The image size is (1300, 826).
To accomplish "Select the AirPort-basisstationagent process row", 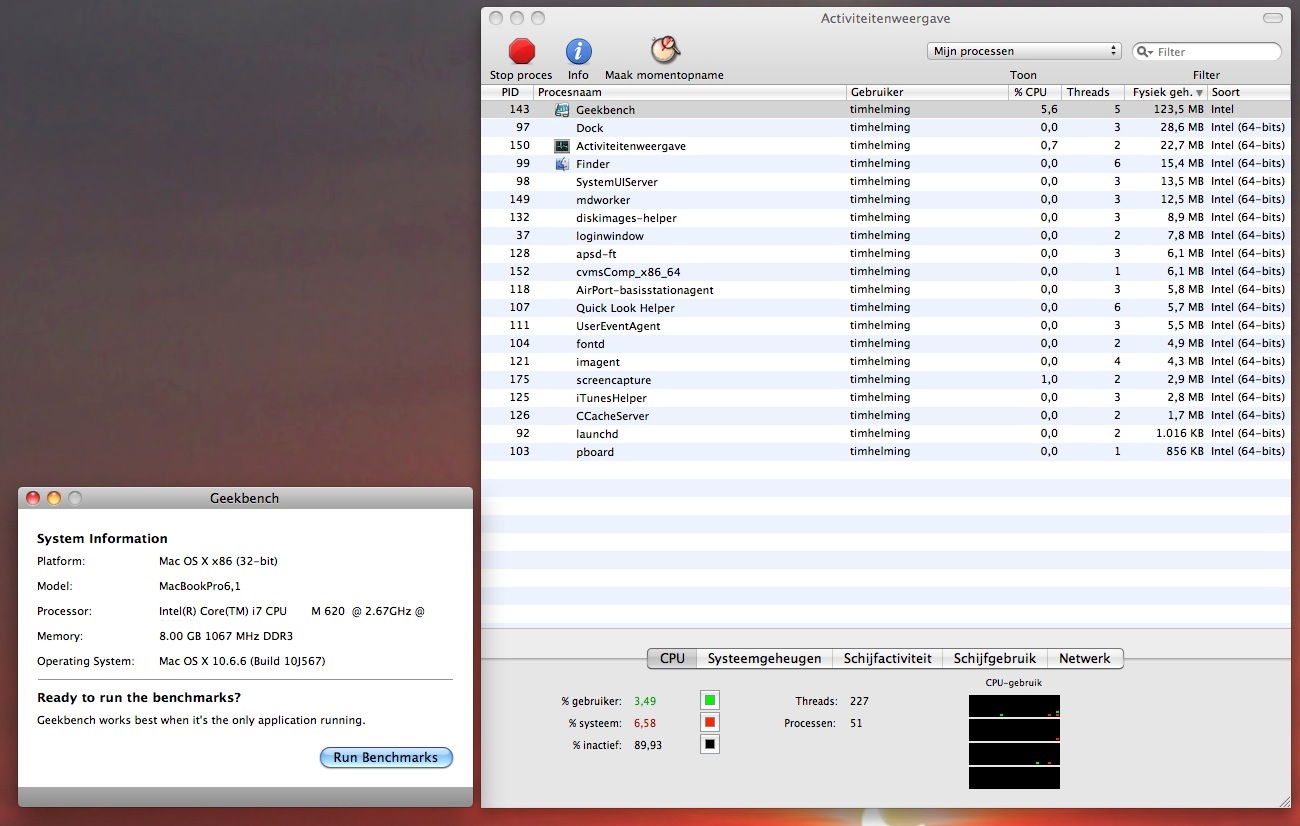I will tap(886, 290).
